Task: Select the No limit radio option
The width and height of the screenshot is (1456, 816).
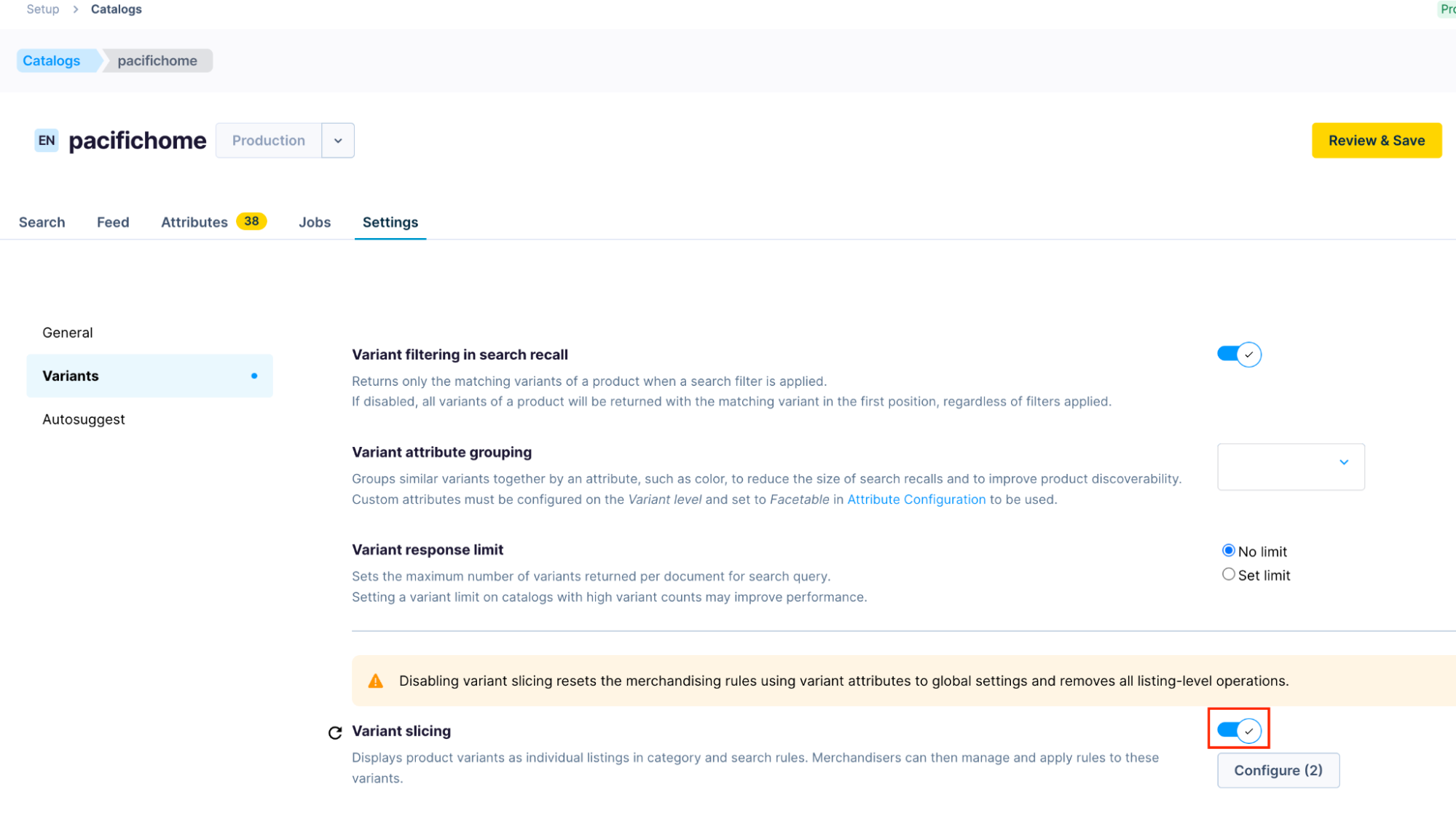Action: [1229, 550]
